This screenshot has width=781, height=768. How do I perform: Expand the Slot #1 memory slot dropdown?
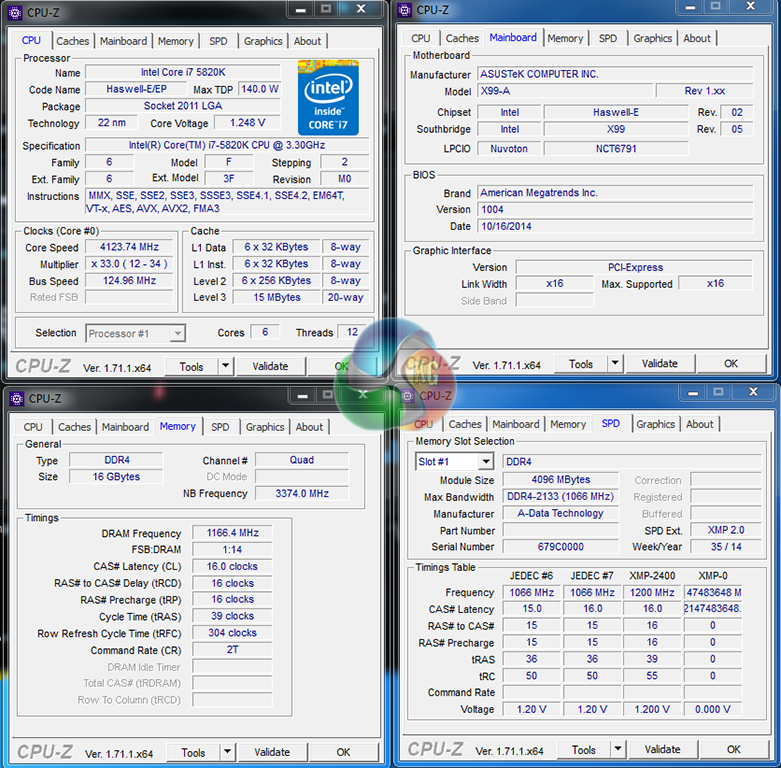pyautogui.click(x=486, y=462)
